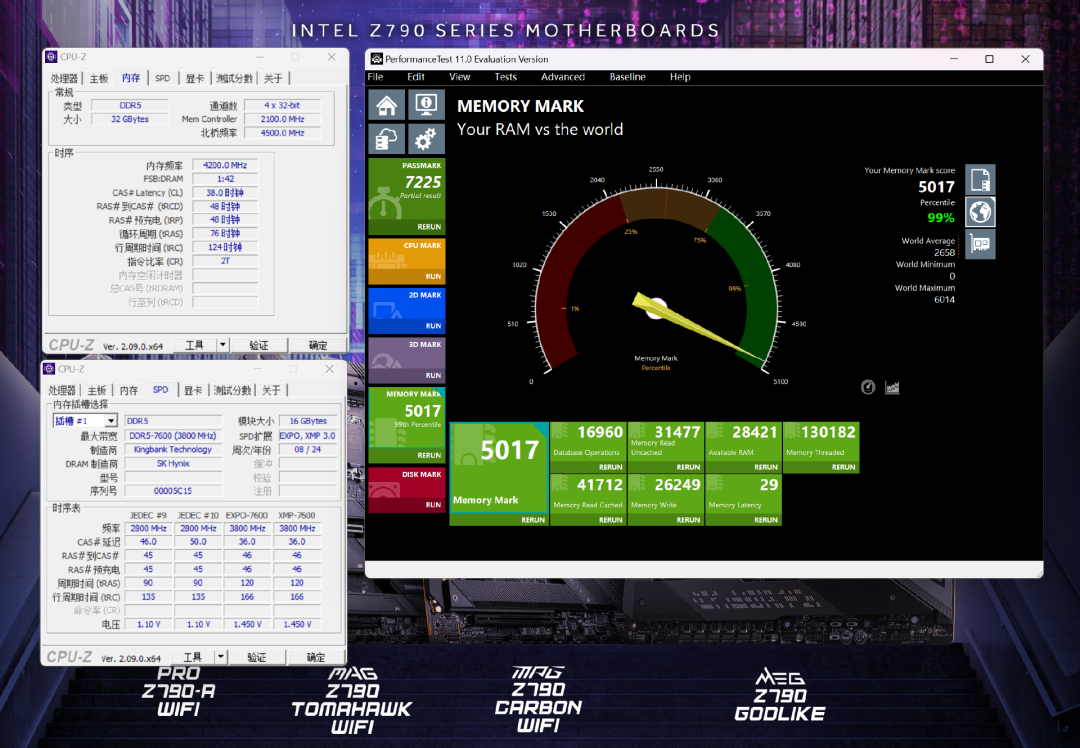The width and height of the screenshot is (1080, 748).
Task: Click the CPU-Z logo icon in upper window title
Action: (x=50, y=56)
